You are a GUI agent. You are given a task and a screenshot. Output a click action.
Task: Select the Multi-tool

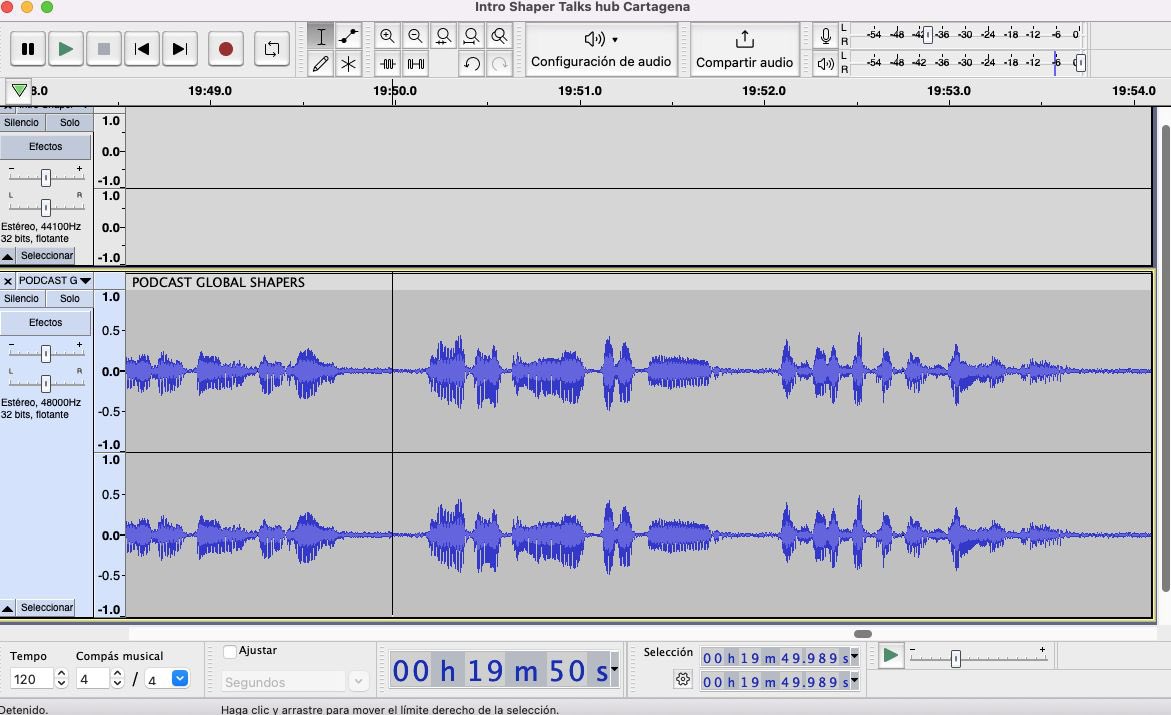pos(349,64)
